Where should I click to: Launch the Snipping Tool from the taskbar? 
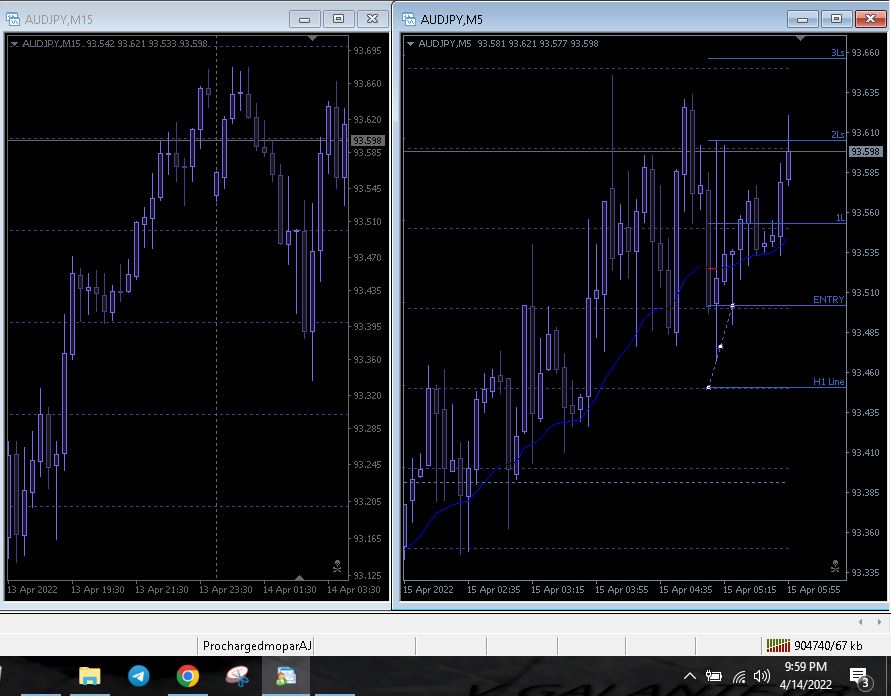click(237, 676)
